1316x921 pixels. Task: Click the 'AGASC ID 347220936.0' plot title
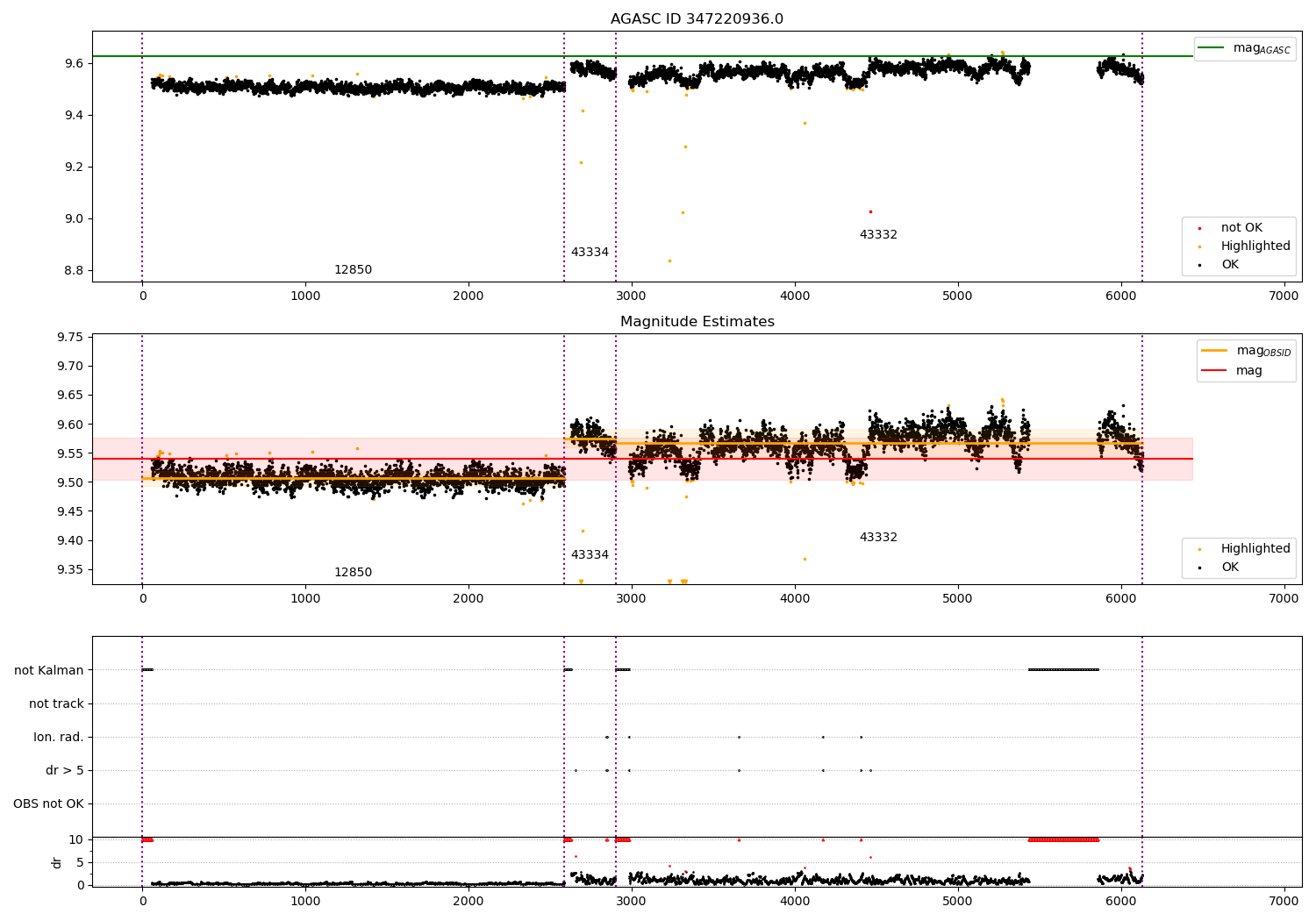click(x=697, y=19)
